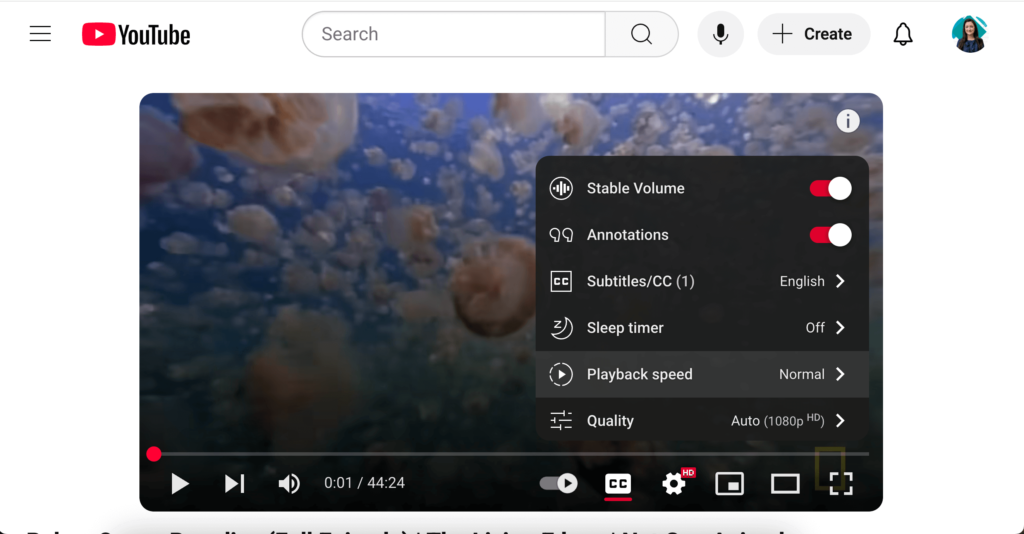This screenshot has height=534, width=1024.
Task: Go to the YouTube home logo
Action: point(136,35)
